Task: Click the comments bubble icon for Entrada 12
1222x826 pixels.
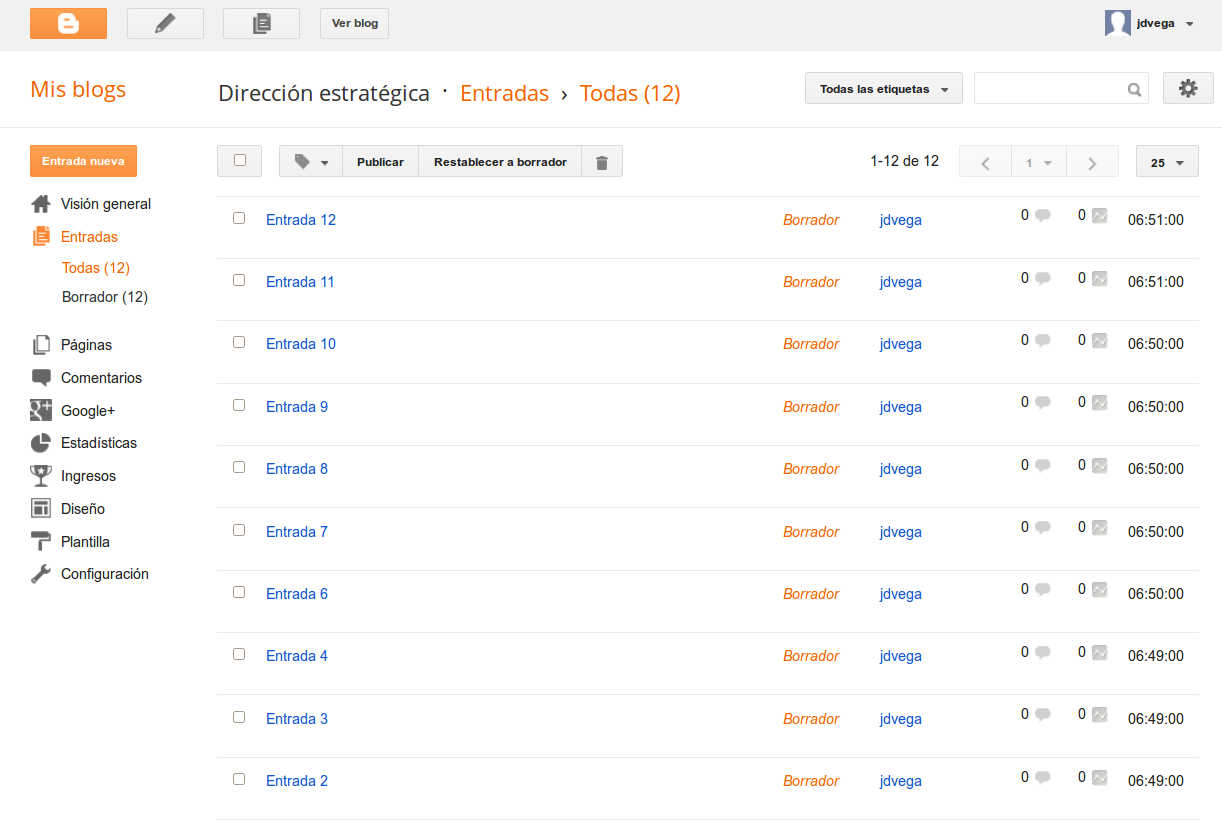Action: pos(1042,215)
